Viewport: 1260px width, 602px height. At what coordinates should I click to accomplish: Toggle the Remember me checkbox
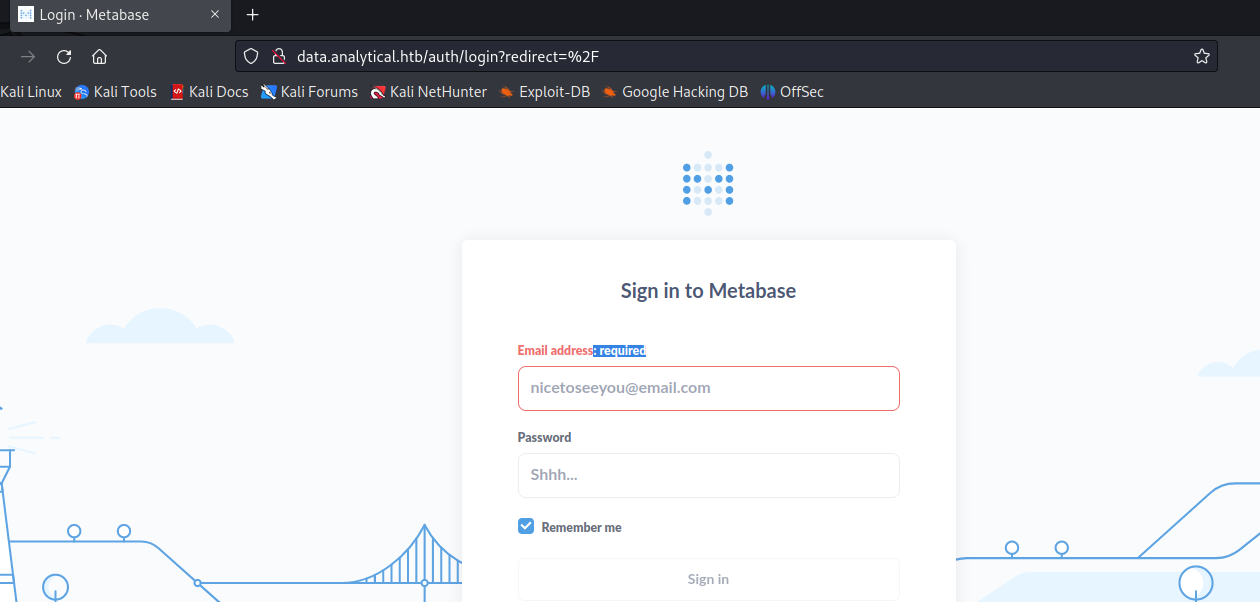pos(526,526)
